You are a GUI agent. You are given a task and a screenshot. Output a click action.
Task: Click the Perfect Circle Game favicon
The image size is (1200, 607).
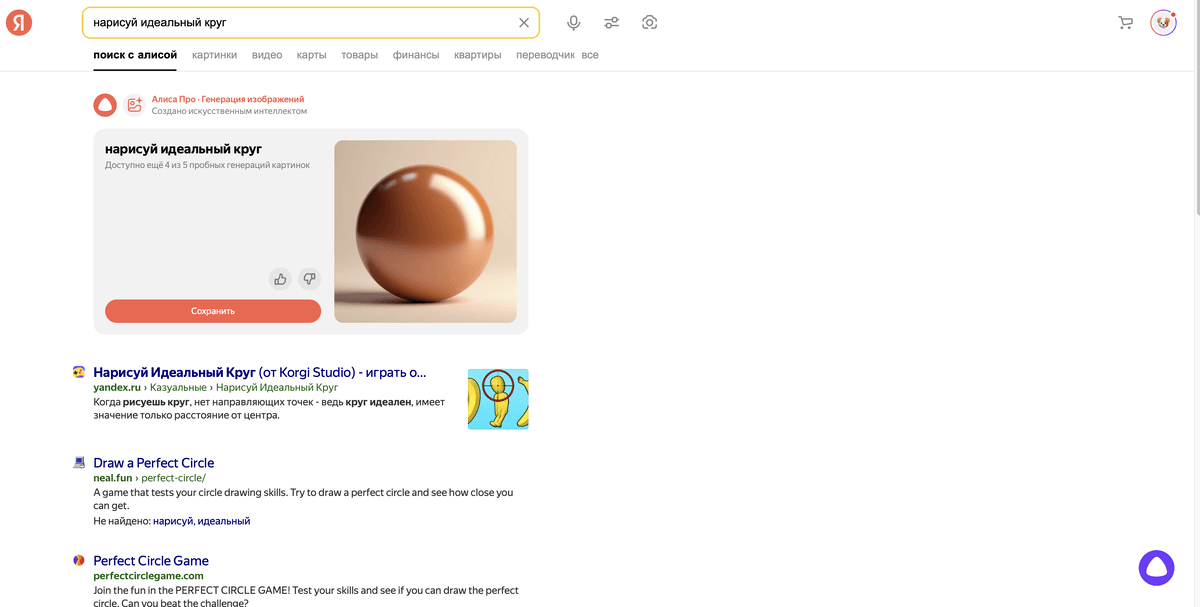[79, 560]
